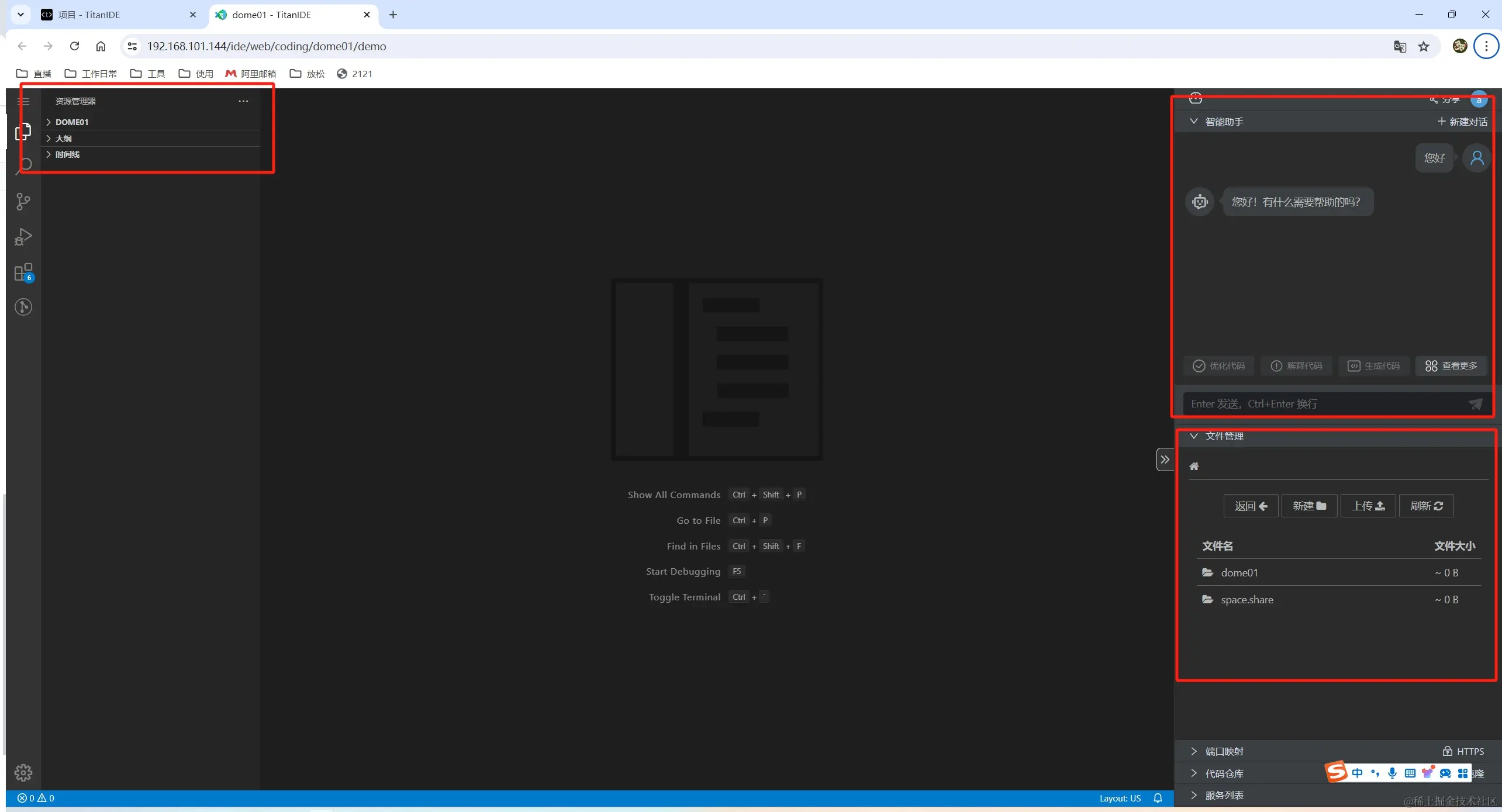The image size is (1502, 812).
Task: Click the send message paper plane icon
Action: pyautogui.click(x=1475, y=404)
